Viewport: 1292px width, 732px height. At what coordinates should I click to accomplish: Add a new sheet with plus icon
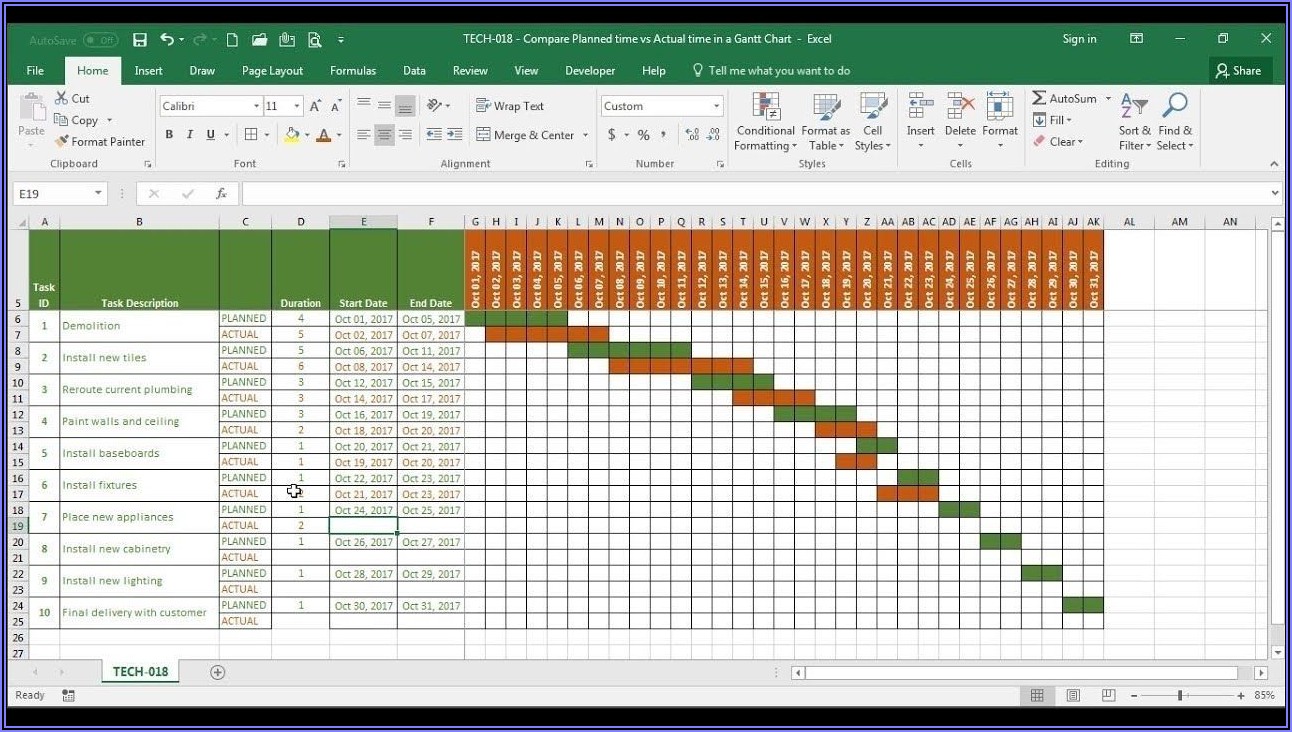(x=218, y=672)
